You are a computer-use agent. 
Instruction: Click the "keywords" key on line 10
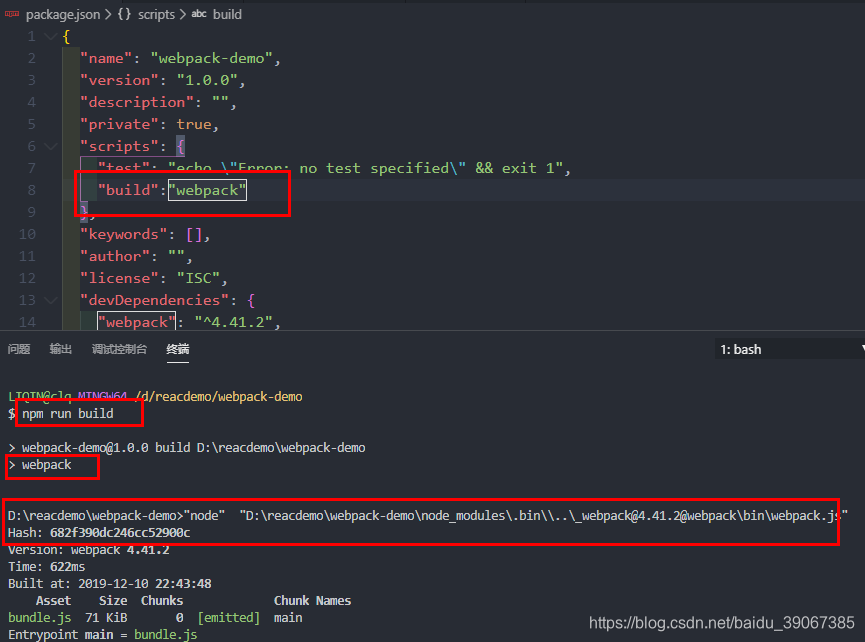click(124, 234)
